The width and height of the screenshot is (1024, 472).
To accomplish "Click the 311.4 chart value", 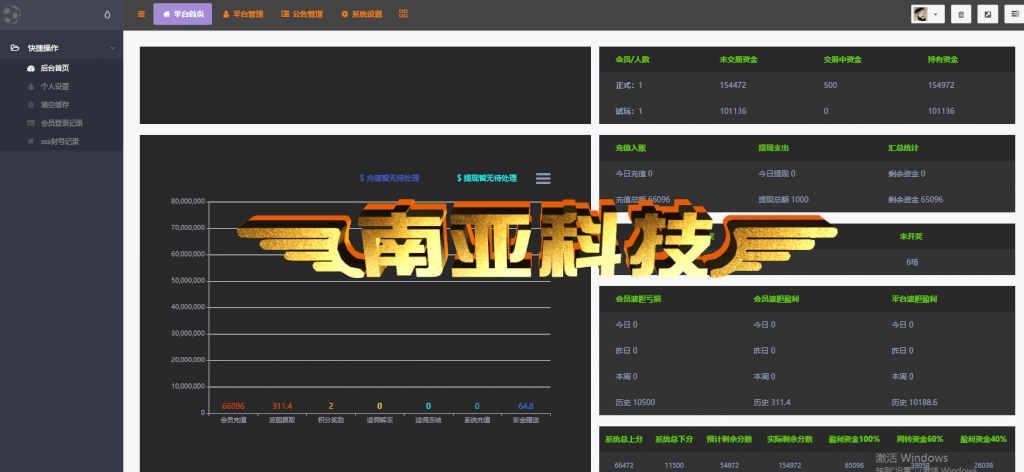I will click(x=282, y=406).
